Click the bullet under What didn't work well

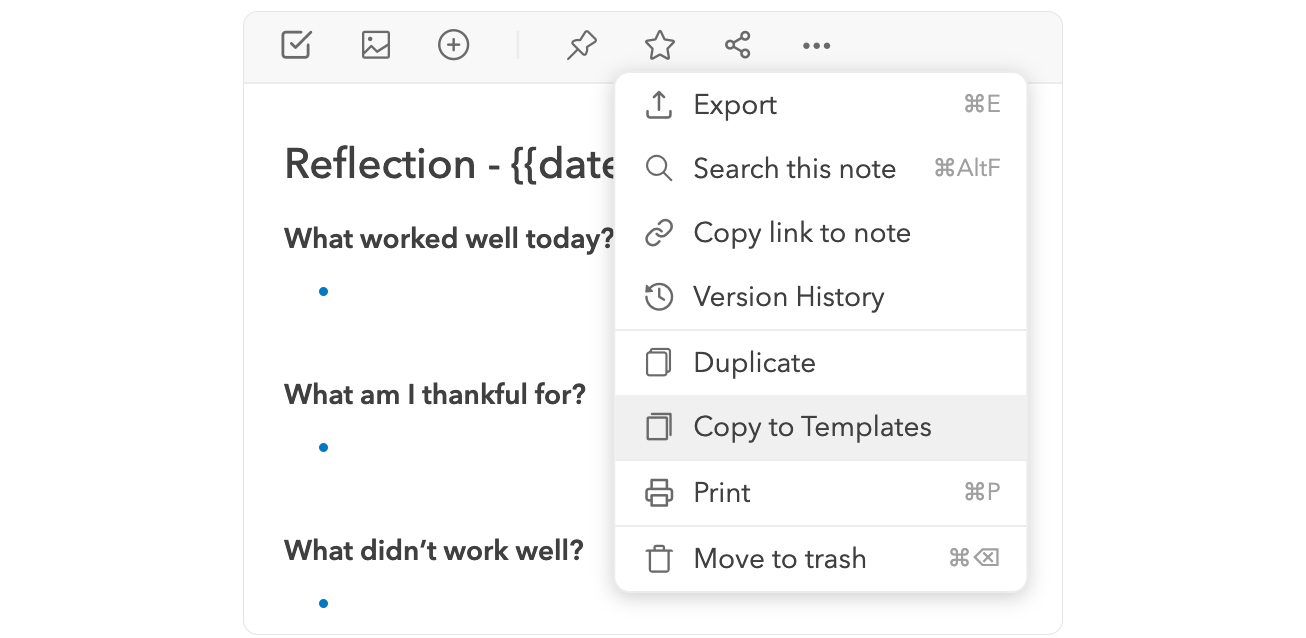tap(323, 603)
